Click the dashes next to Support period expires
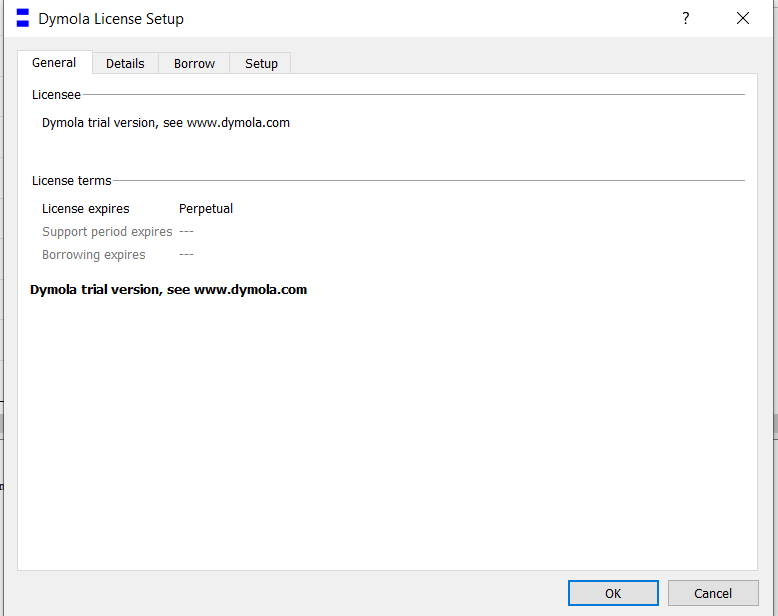Screen dimensions: 778x616 186,232
